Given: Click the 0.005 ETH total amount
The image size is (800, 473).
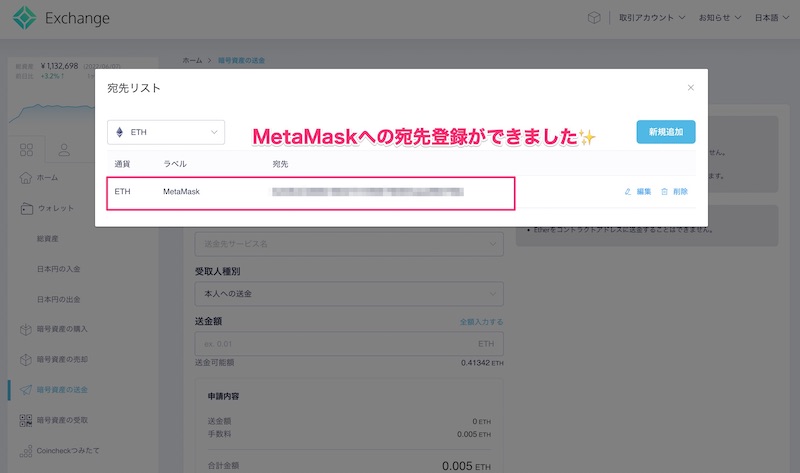Looking at the screenshot, I should [x=466, y=466].
